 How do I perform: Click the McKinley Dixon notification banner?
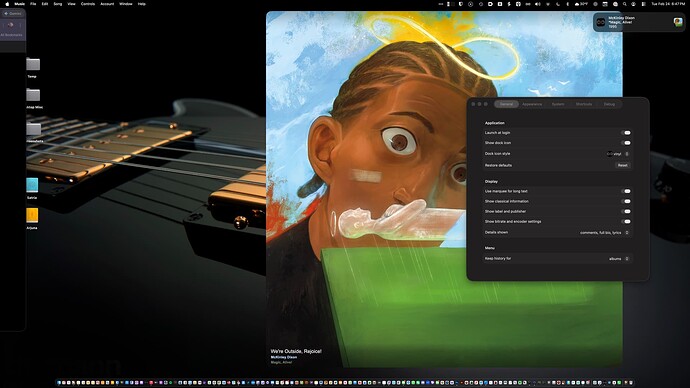point(639,22)
